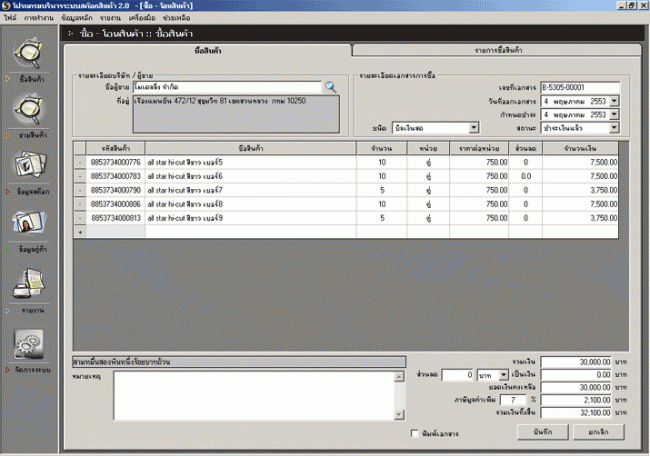Image resolution: width=650 pixels, height=456 pixels.
Task: Open the first menu bar item (File)
Action: point(10,18)
